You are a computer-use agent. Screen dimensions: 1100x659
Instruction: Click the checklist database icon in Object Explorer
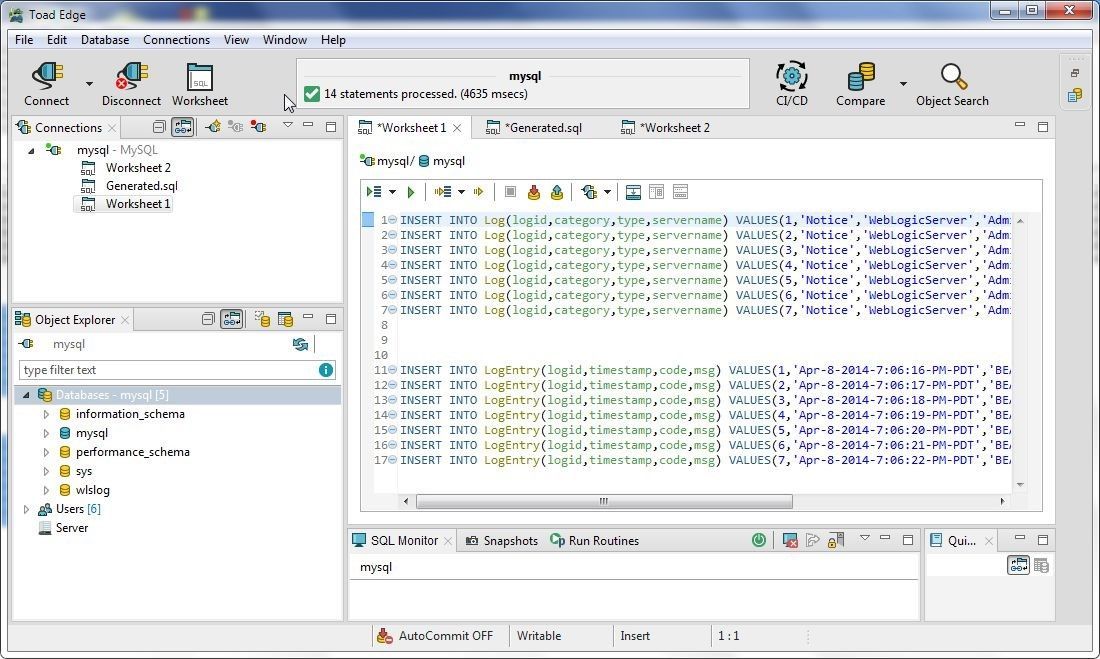(x=262, y=319)
